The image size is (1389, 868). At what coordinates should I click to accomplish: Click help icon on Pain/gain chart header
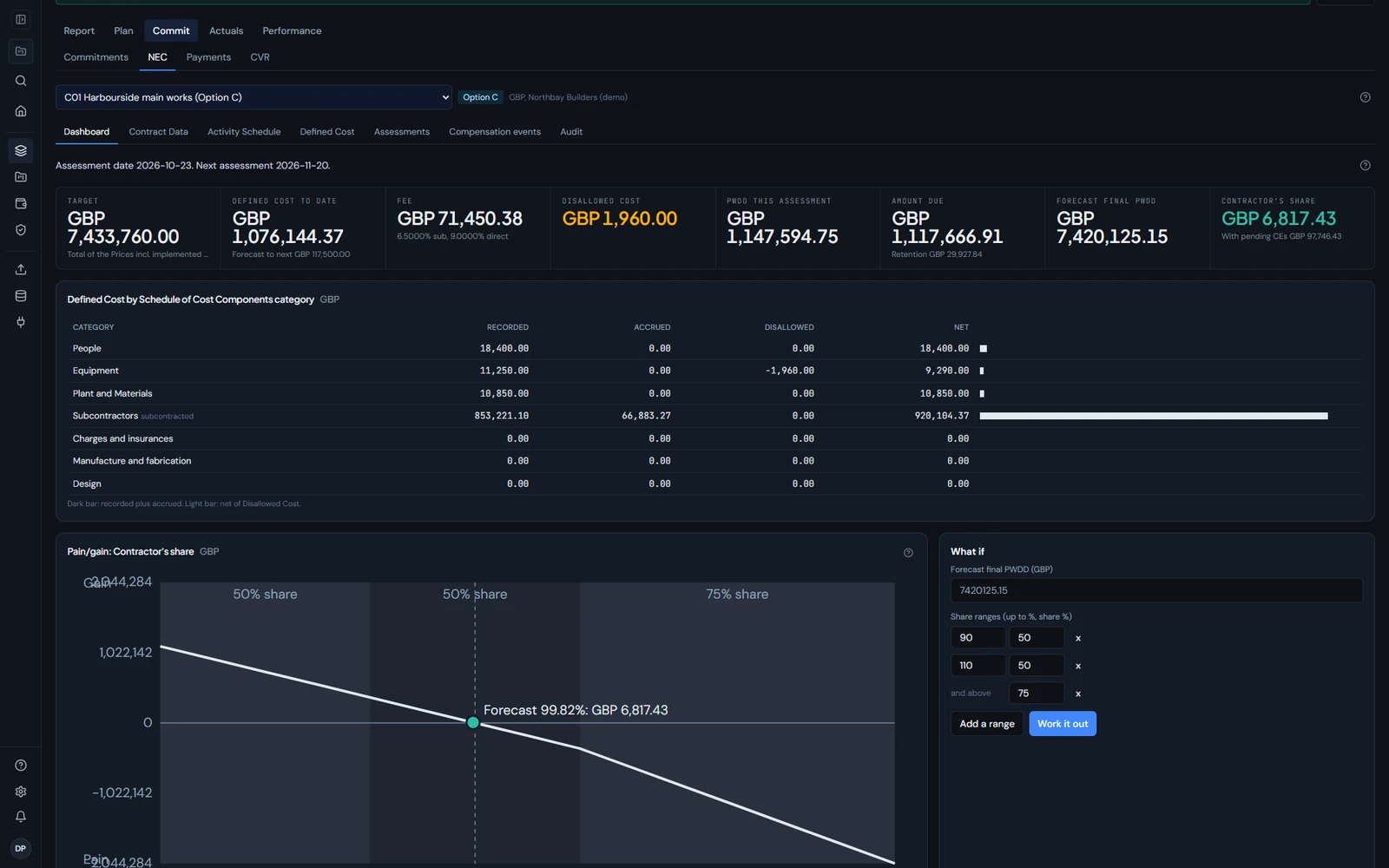[x=908, y=553]
